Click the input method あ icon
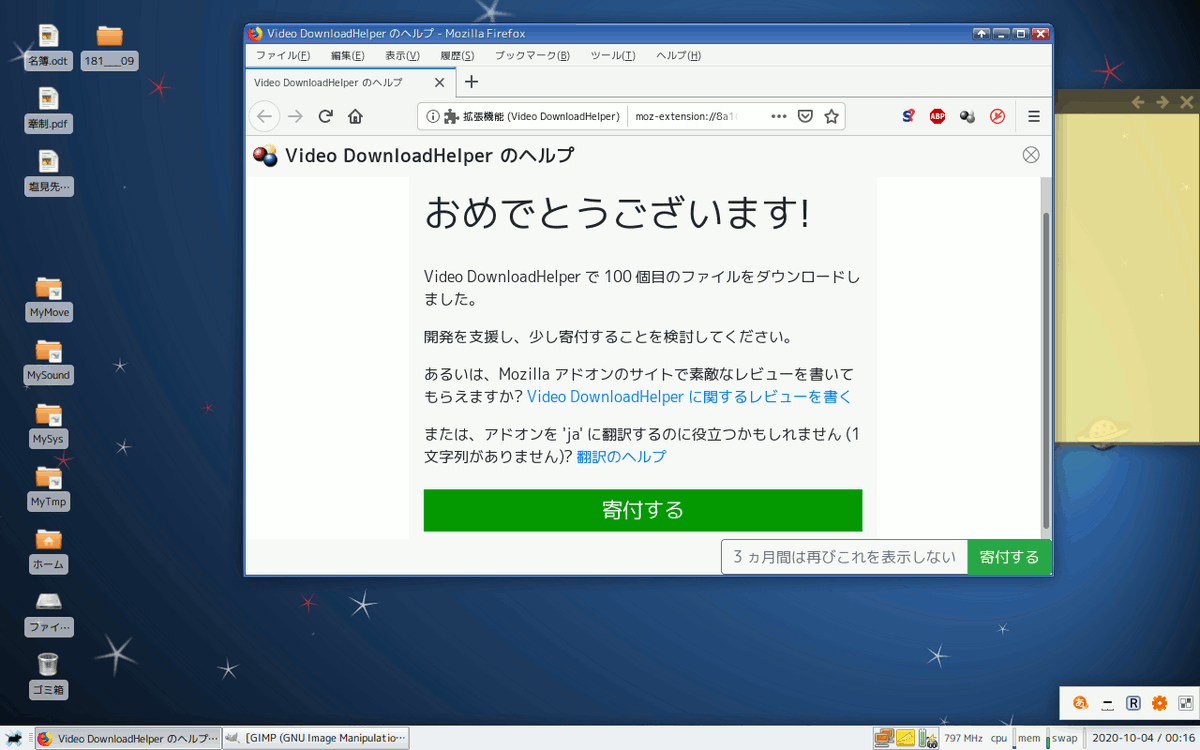This screenshot has height=750, width=1200. pos(1080,703)
